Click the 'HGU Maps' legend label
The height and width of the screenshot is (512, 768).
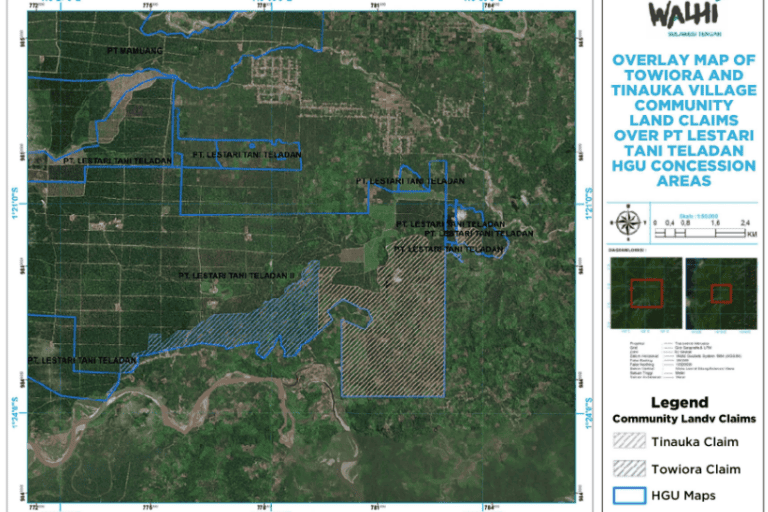click(x=697, y=495)
